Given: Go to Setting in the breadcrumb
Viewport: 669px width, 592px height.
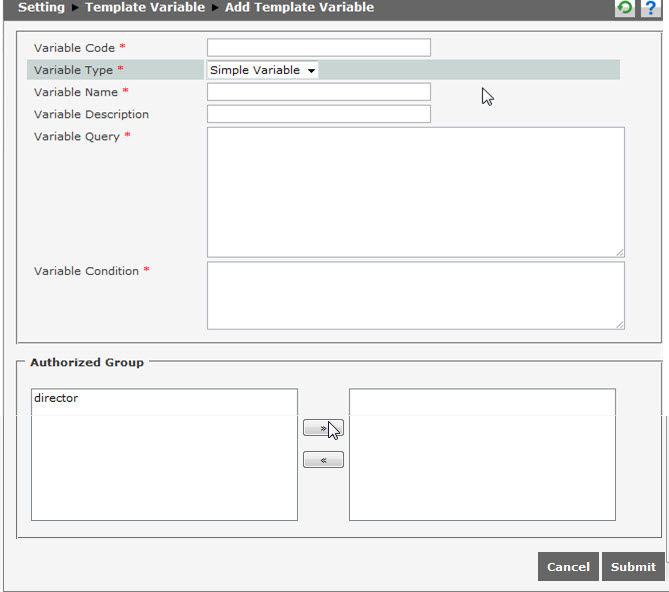Looking at the screenshot, I should [41, 7].
